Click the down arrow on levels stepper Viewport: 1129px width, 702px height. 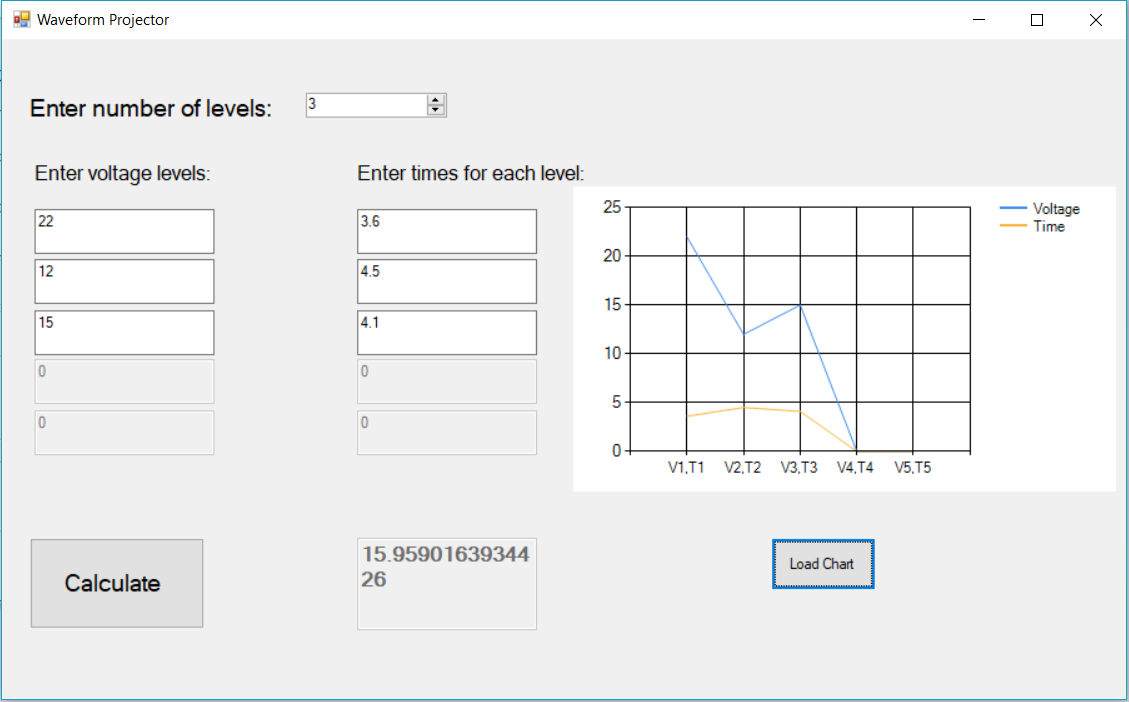point(437,110)
